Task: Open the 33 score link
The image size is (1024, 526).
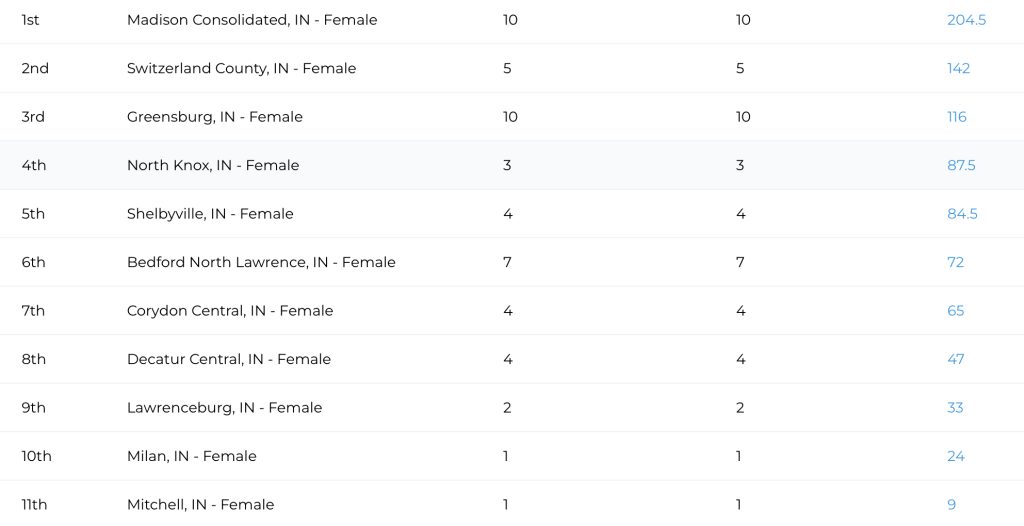Action: (x=955, y=408)
